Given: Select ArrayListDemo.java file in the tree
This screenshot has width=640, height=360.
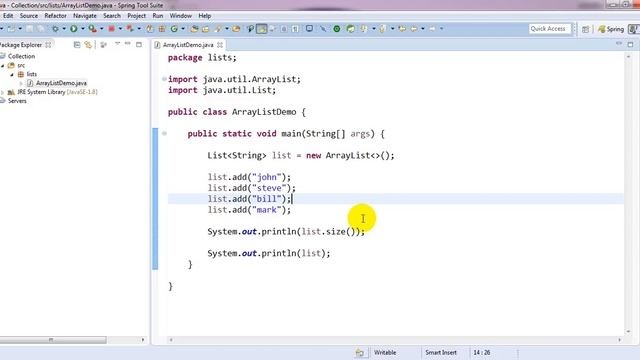Looking at the screenshot, I should click(61, 83).
